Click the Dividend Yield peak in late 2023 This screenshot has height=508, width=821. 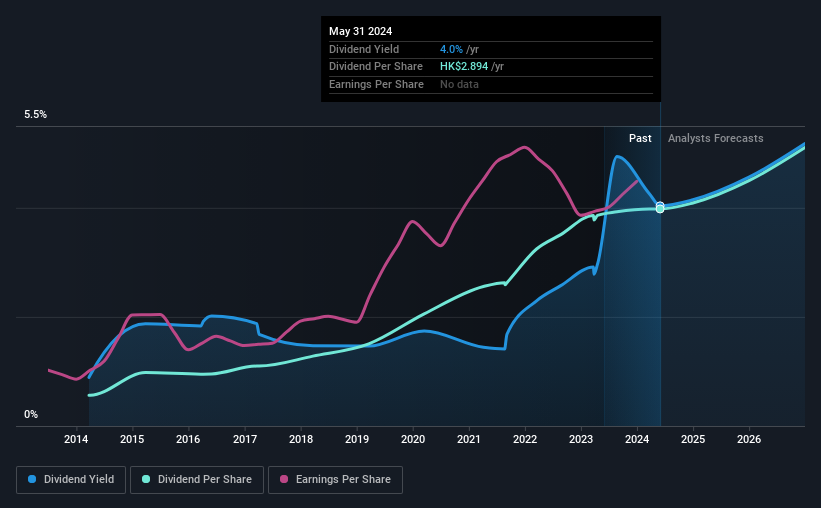click(618, 157)
